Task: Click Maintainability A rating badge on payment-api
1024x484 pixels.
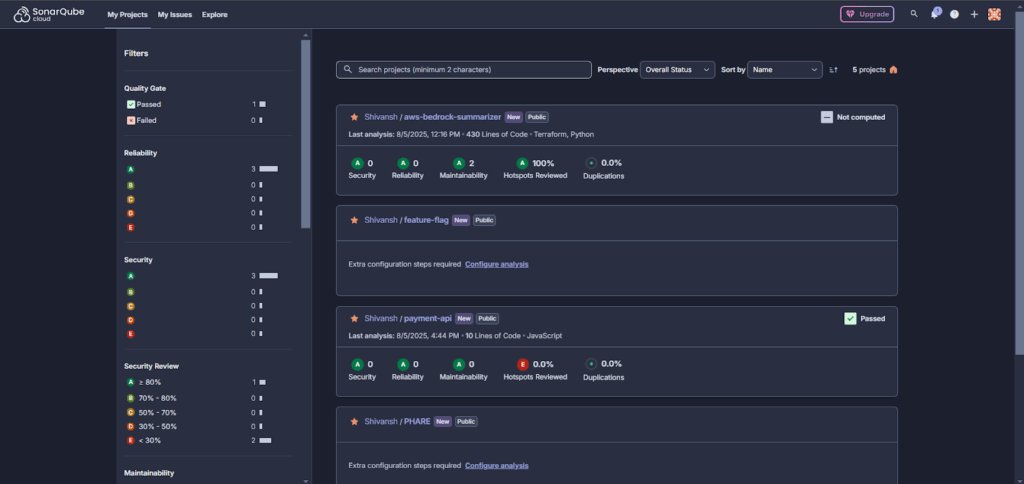Action: coord(459,364)
